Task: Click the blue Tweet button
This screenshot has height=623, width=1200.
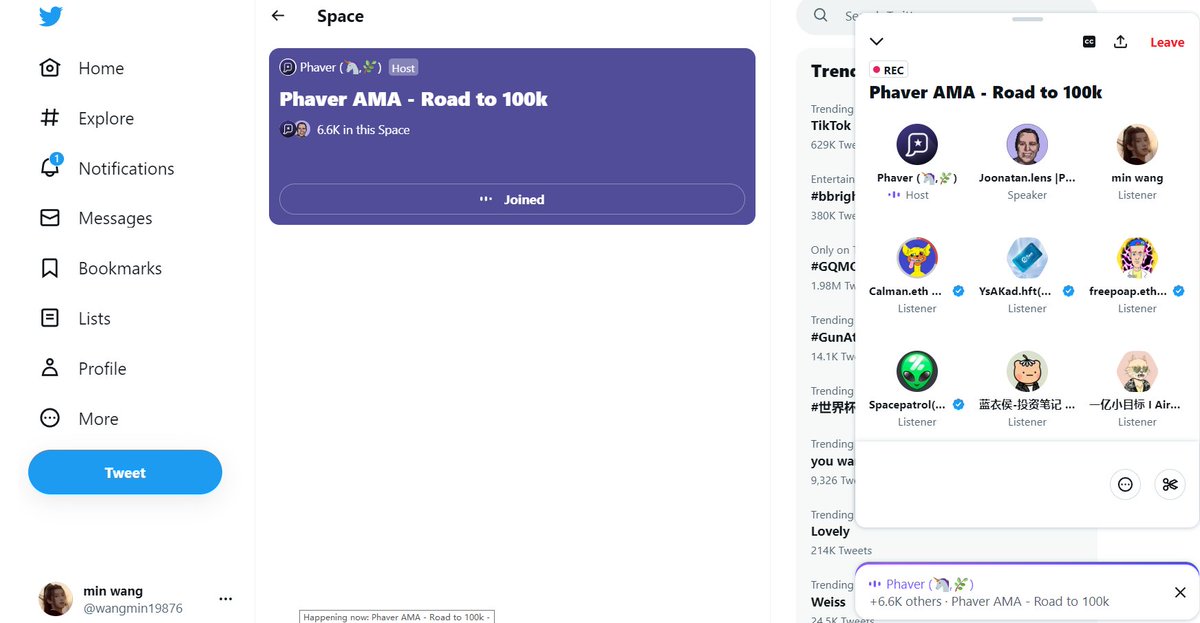Action: [x=125, y=472]
